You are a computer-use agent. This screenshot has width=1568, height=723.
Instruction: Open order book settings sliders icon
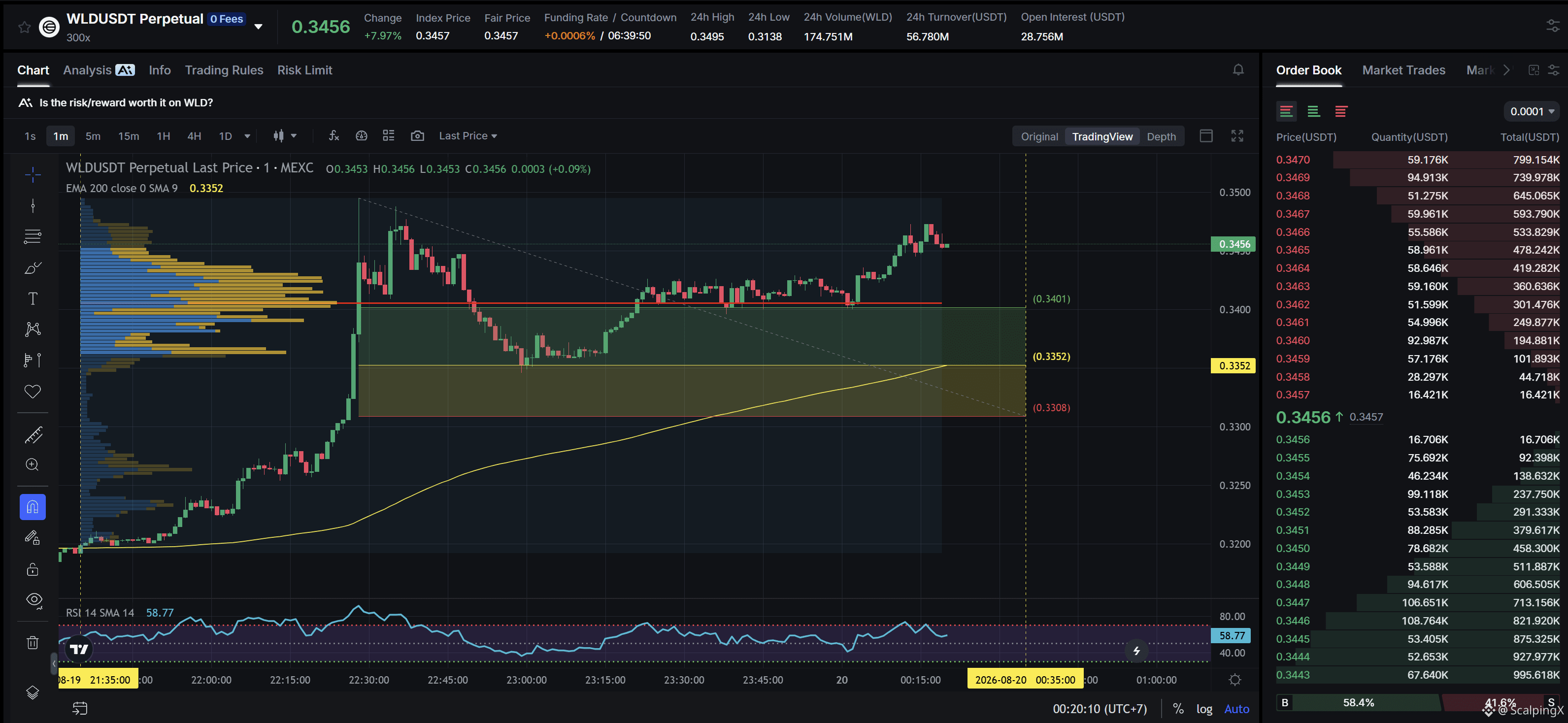point(1553,70)
